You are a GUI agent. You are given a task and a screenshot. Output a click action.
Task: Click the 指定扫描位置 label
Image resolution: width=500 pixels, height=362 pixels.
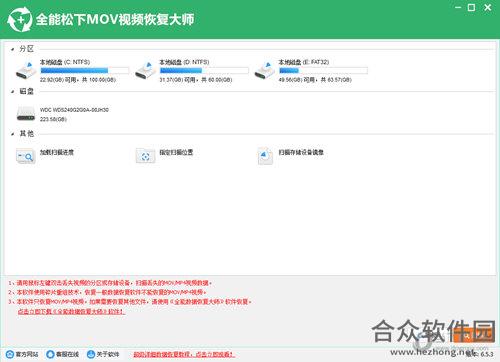[176, 152]
